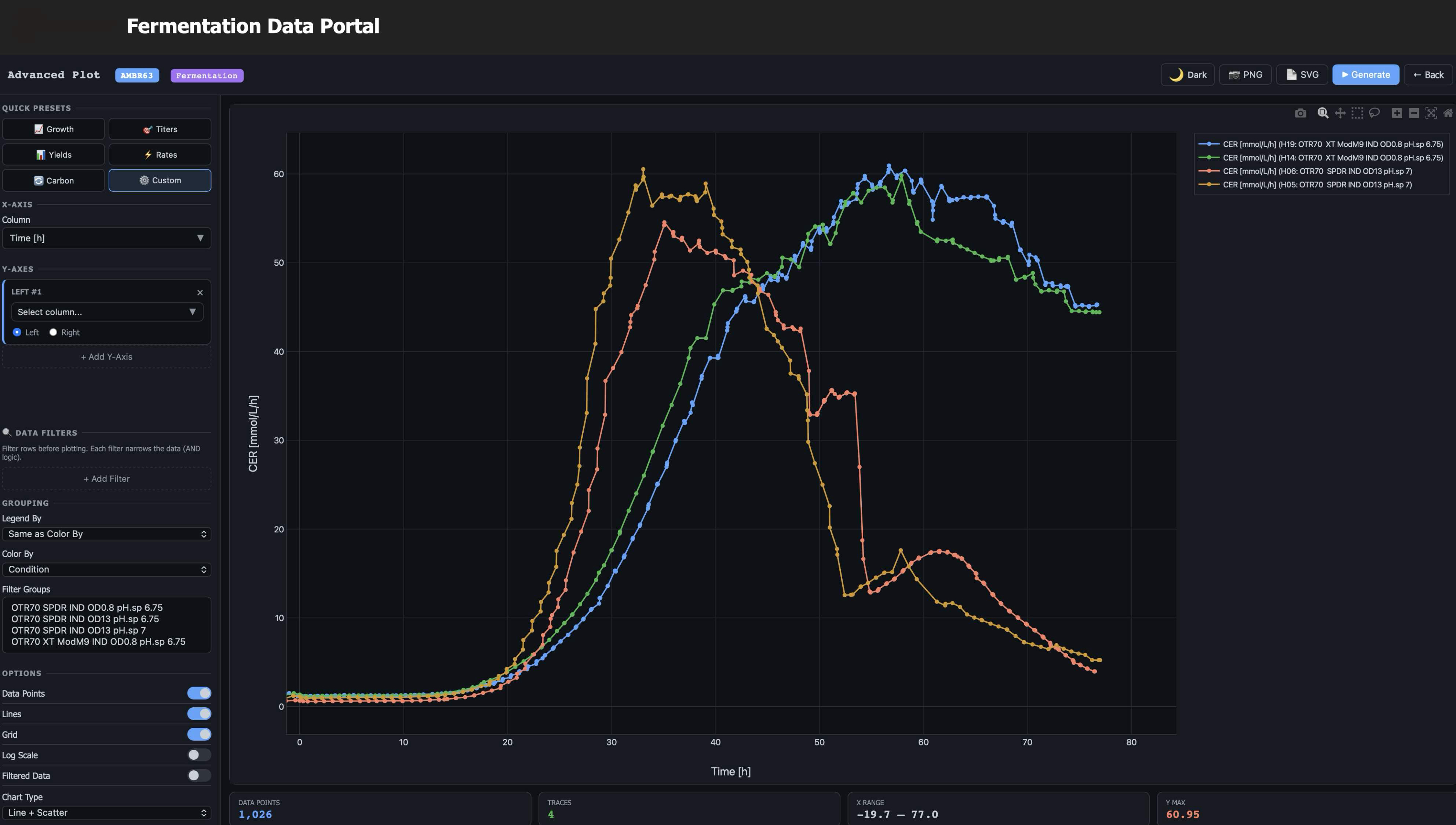This screenshot has height=825, width=1456.
Task: Select the Right axis radio button
Action: coord(53,332)
